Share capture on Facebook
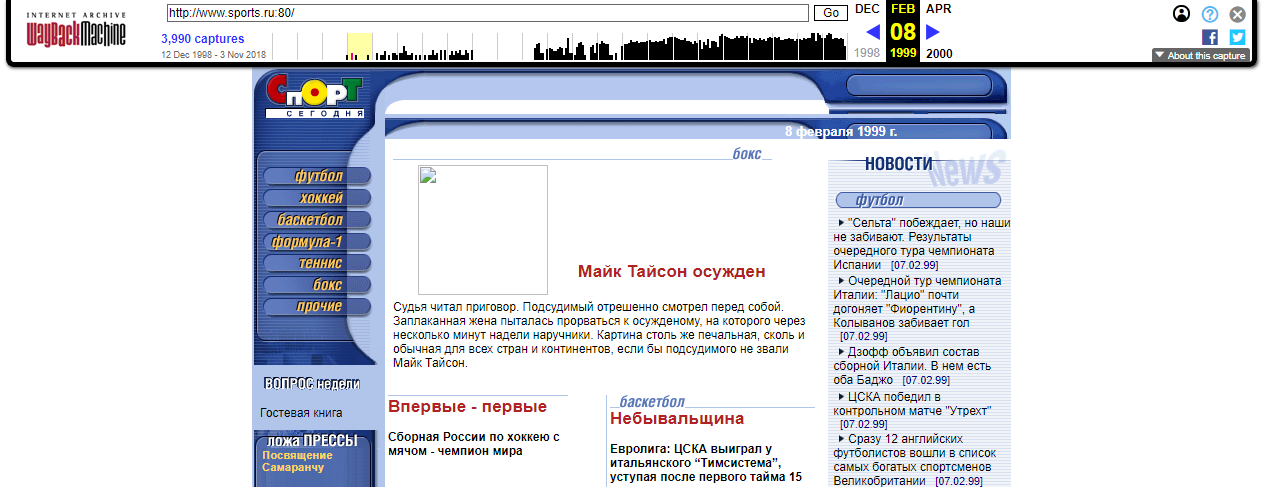The height and width of the screenshot is (487, 1261). pyautogui.click(x=1210, y=37)
